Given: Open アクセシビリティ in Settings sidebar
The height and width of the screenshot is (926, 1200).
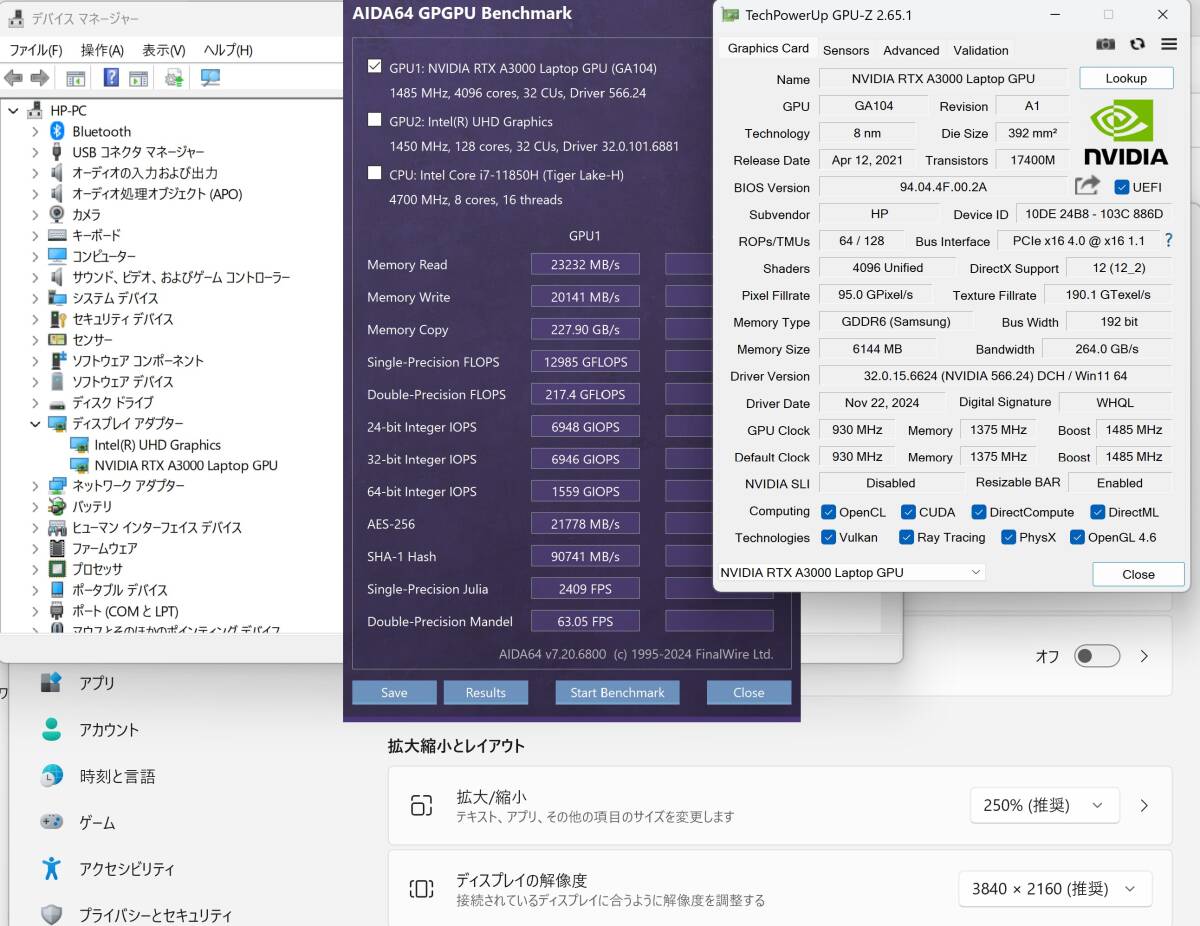Looking at the screenshot, I should click(127, 868).
